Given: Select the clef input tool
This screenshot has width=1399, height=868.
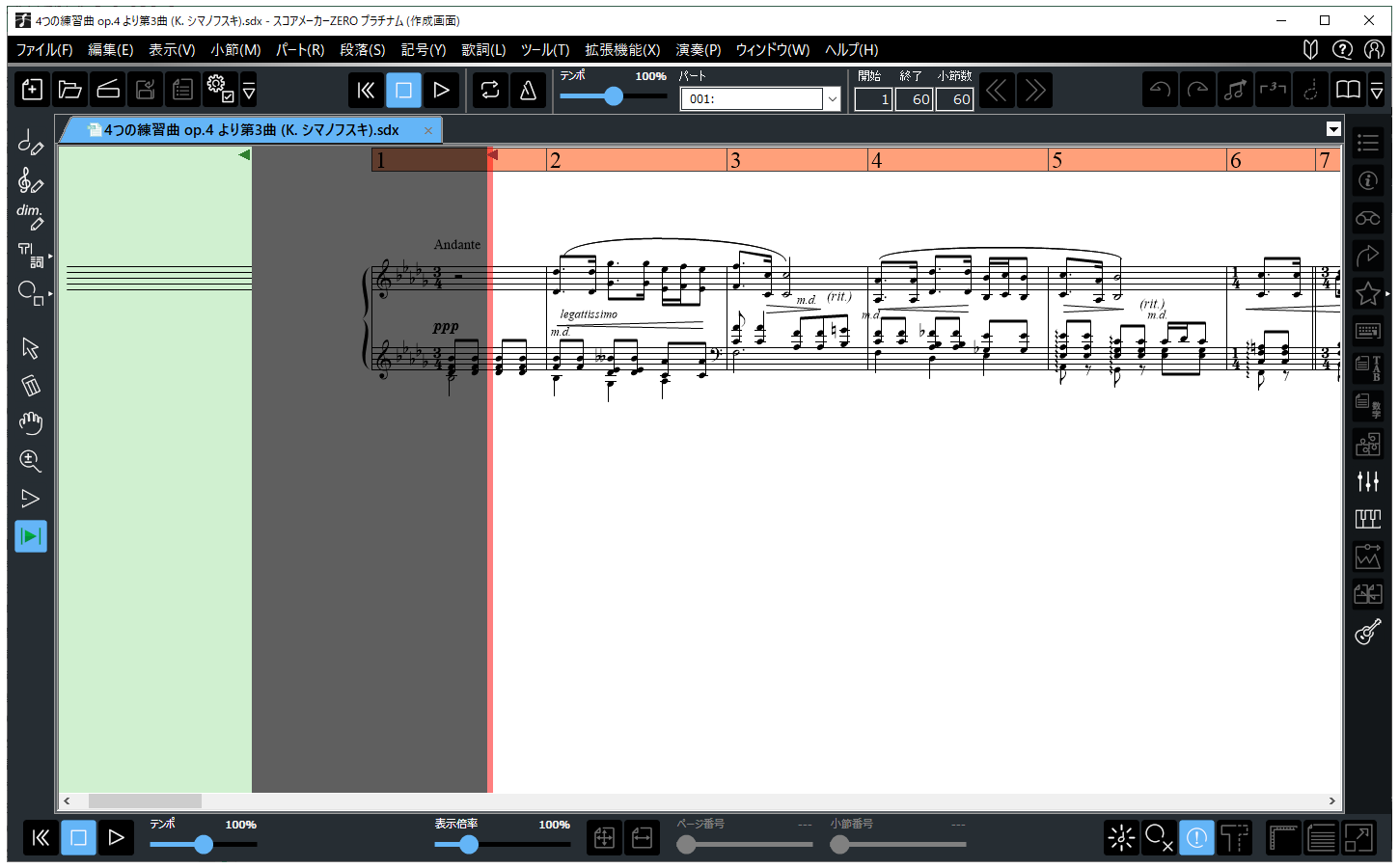Looking at the screenshot, I should [x=31, y=180].
